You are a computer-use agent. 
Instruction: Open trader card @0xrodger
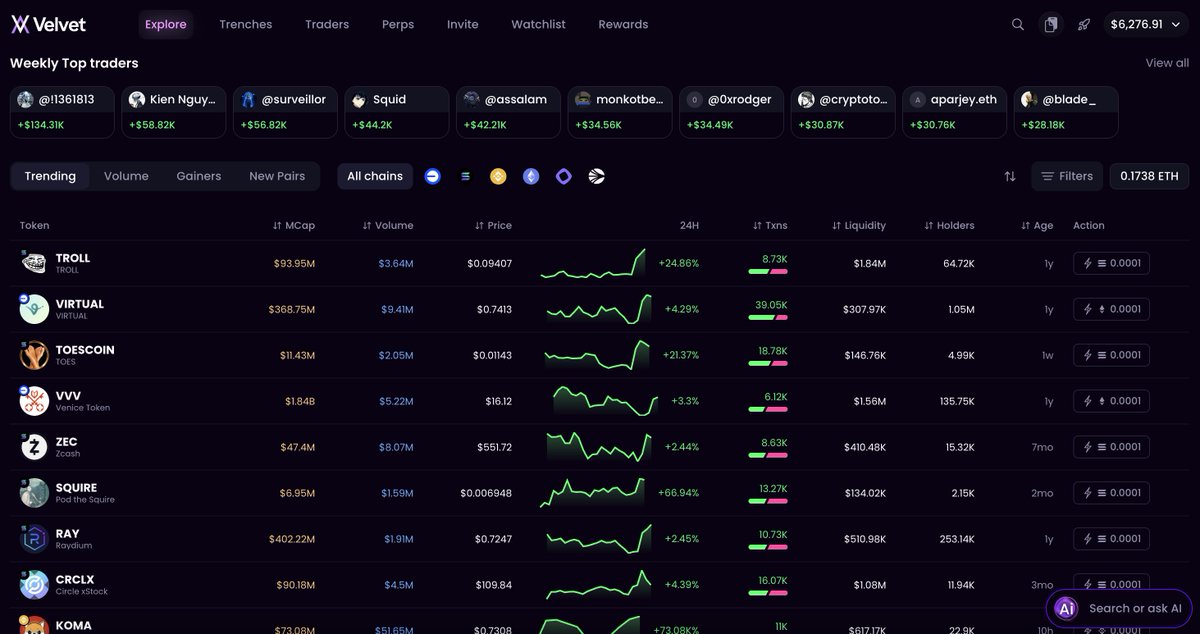click(730, 112)
